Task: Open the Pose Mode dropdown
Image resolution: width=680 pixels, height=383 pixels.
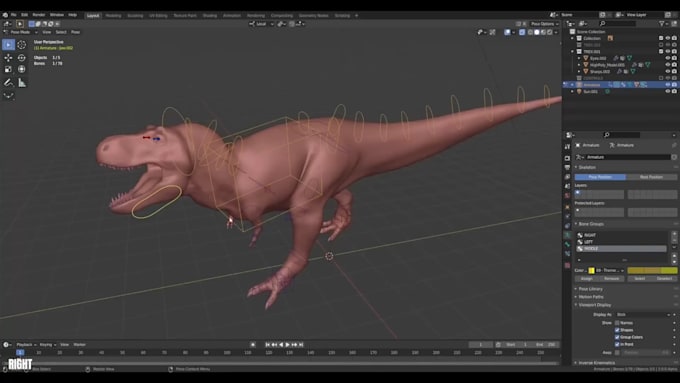Action: pyautogui.click(x=20, y=32)
